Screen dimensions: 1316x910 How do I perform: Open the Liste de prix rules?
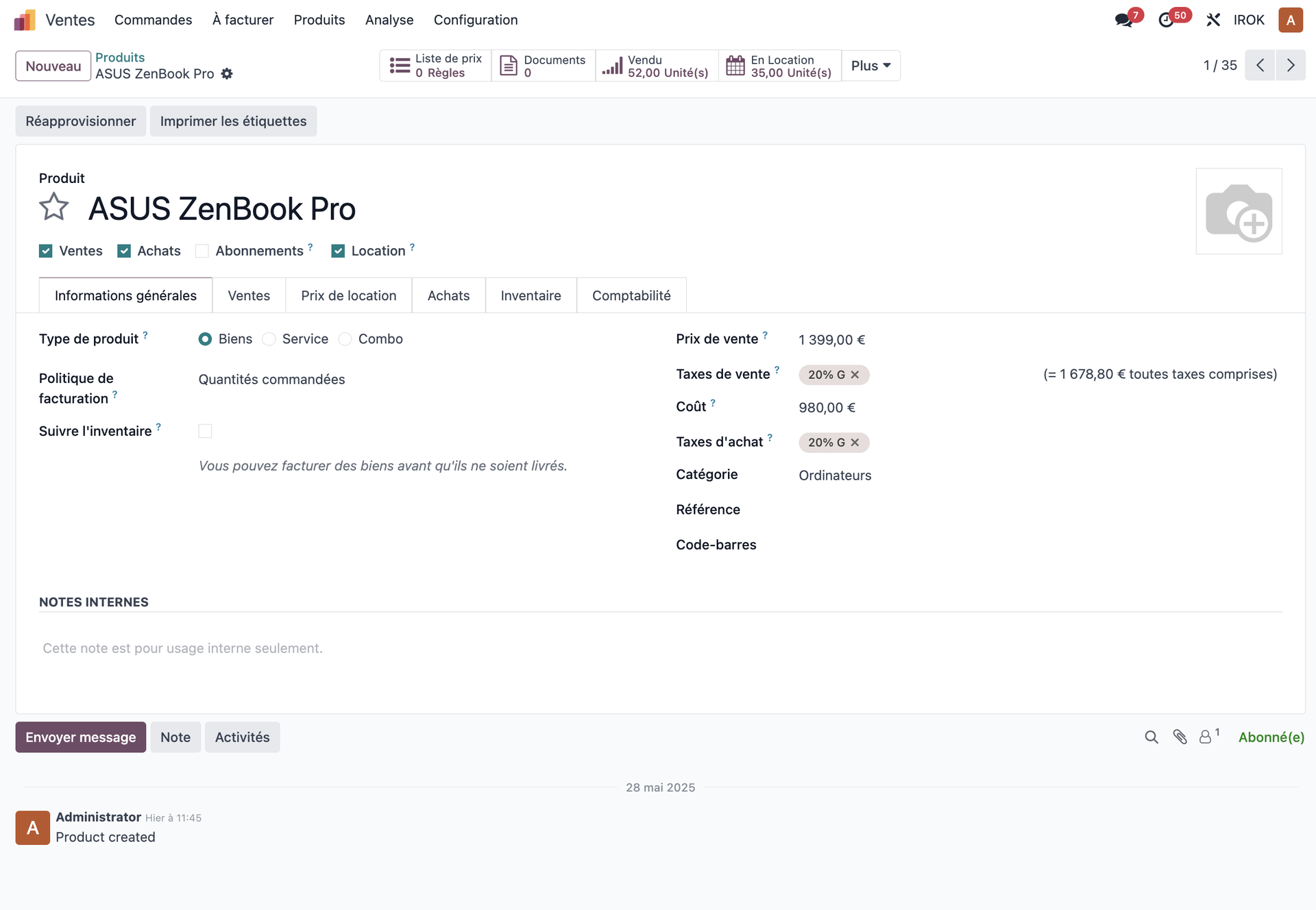point(436,66)
